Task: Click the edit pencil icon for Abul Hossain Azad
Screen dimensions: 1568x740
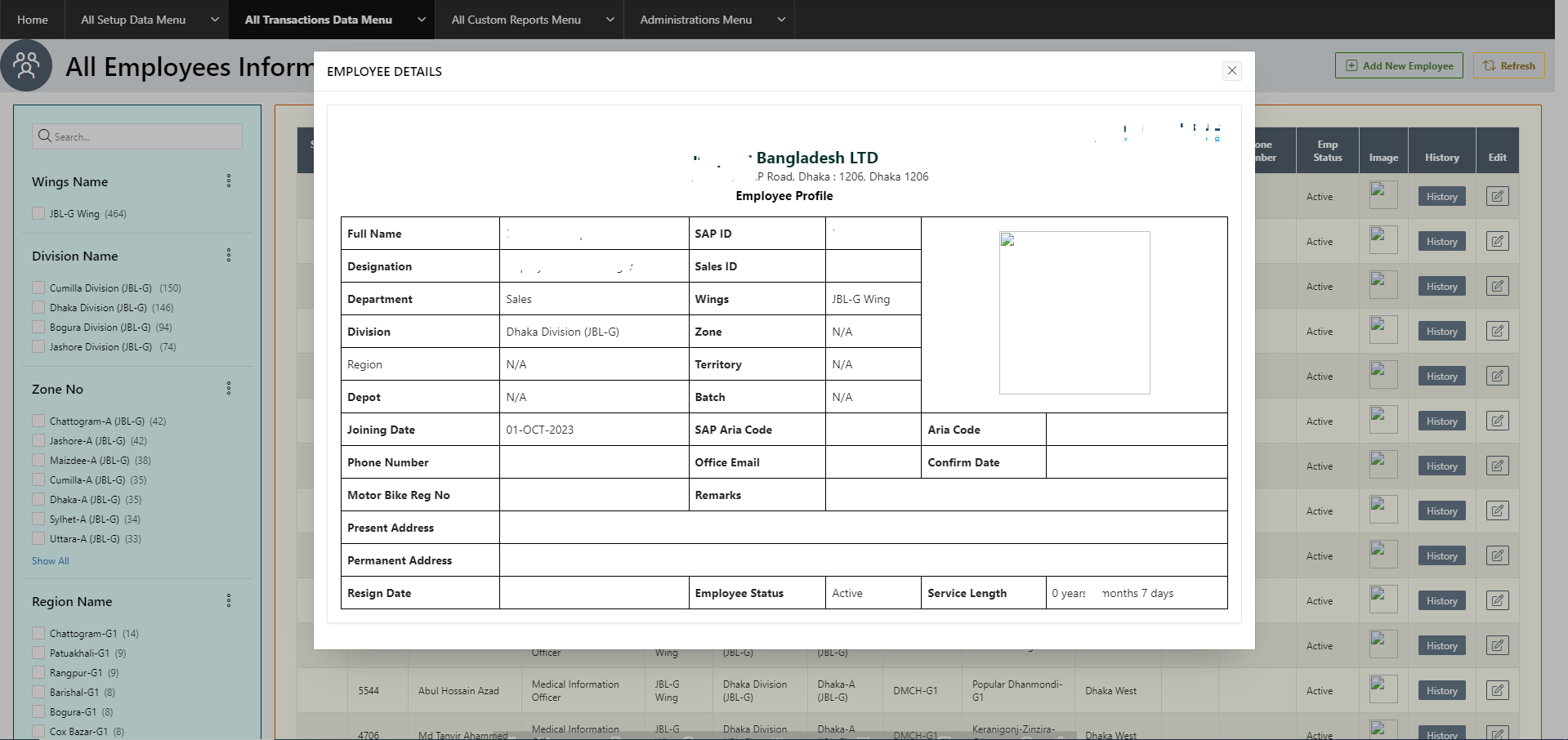Action: [1497, 690]
